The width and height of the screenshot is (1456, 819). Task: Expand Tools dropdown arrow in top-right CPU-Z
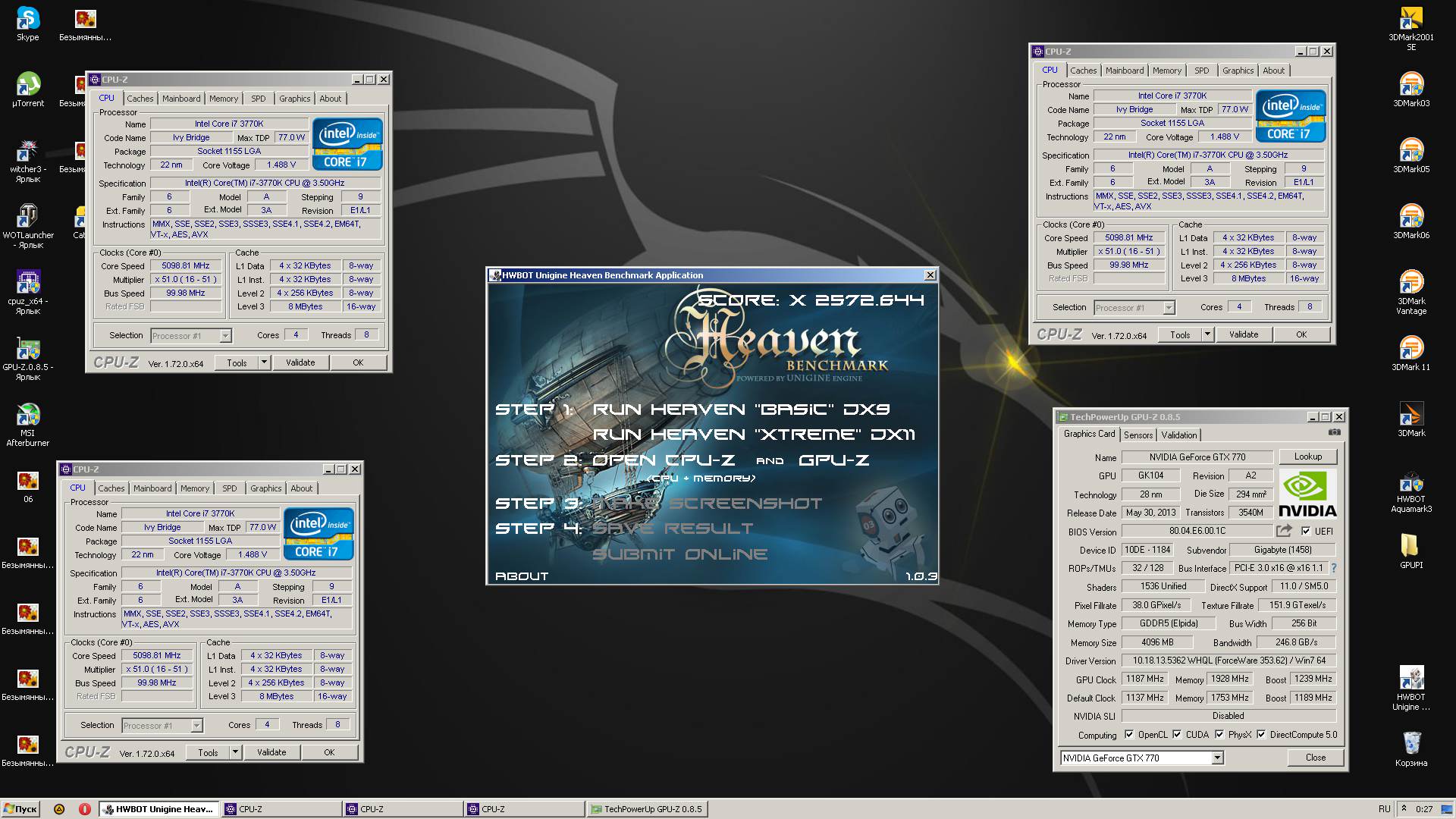1207,334
